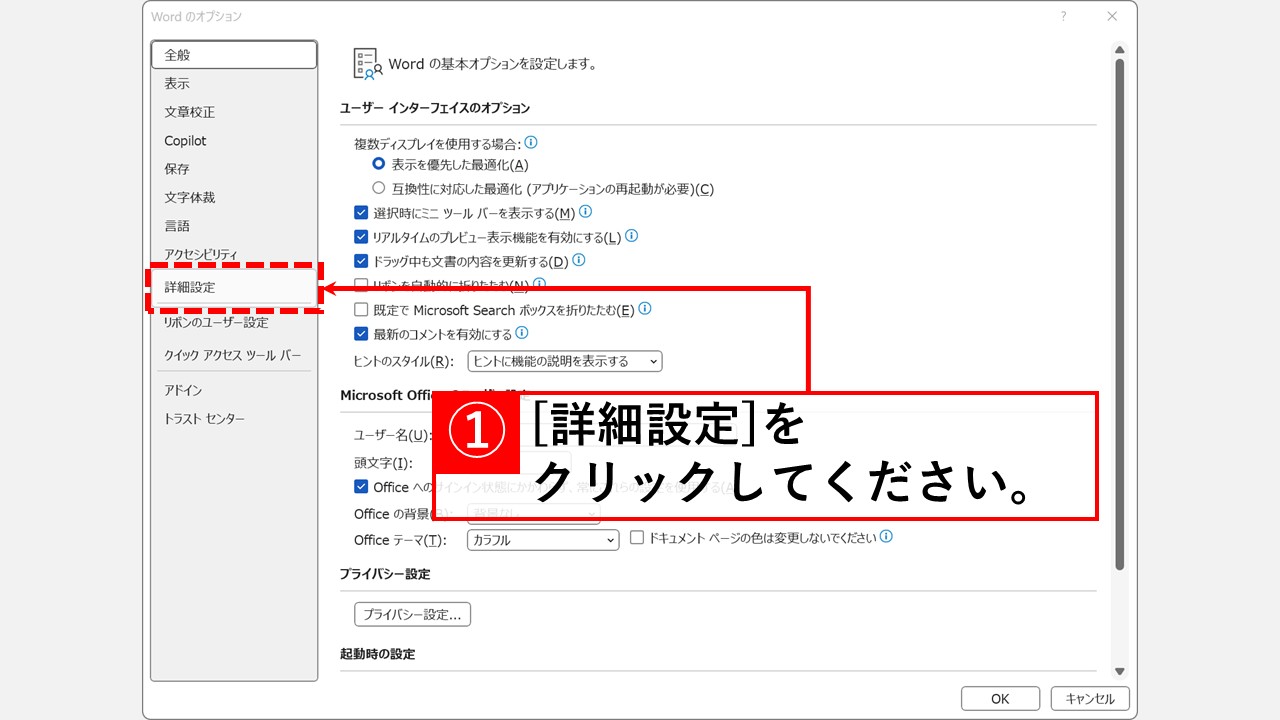The width and height of the screenshot is (1280, 720).
Task: Open the アドイン category
Action: (x=234, y=390)
